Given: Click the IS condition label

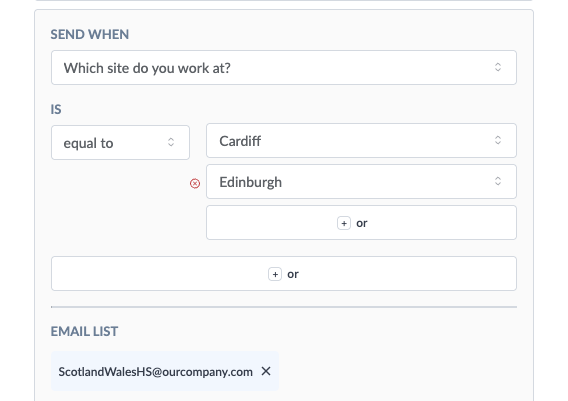Looking at the screenshot, I should (x=56, y=109).
